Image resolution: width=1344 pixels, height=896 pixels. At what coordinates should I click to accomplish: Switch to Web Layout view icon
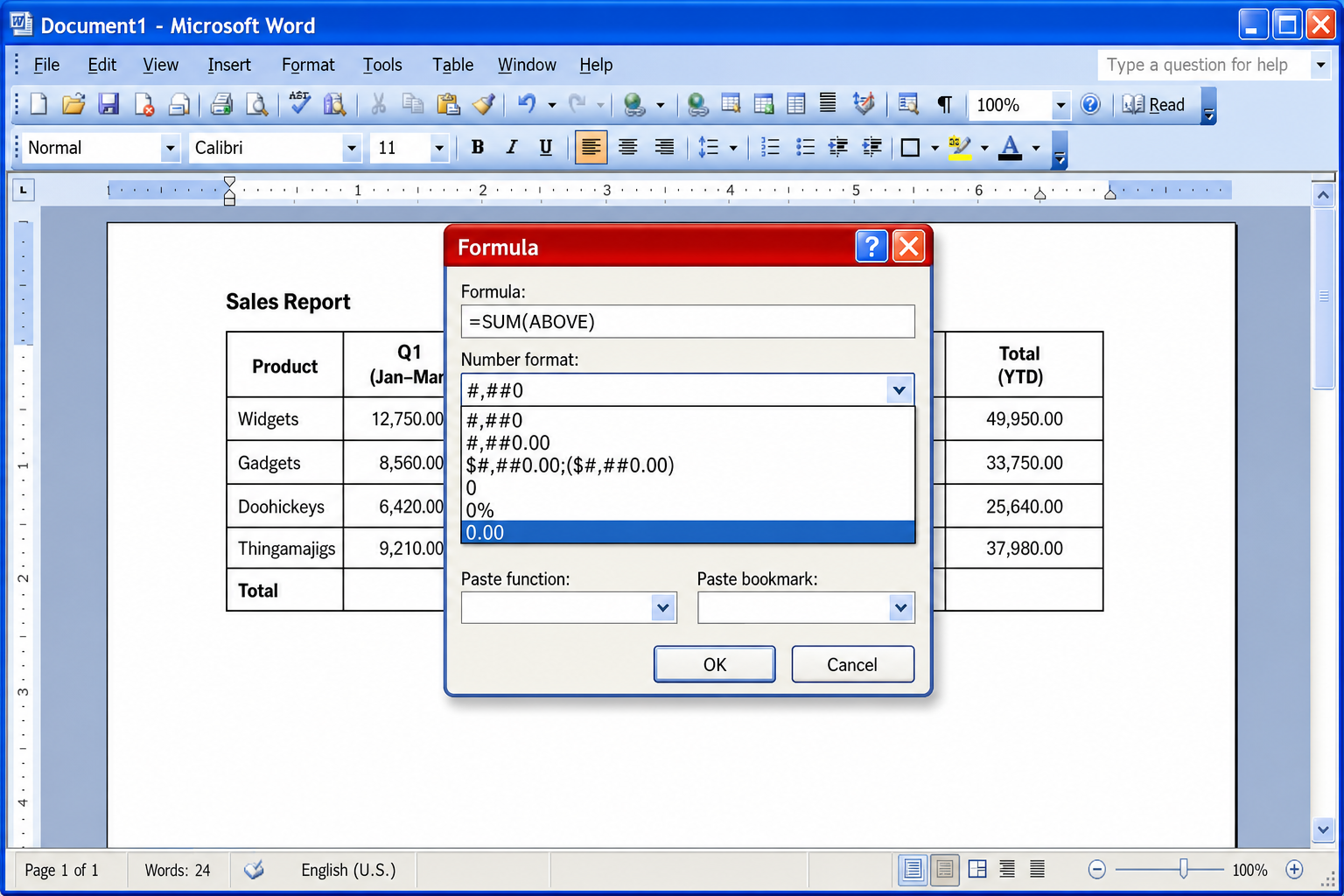click(977, 870)
